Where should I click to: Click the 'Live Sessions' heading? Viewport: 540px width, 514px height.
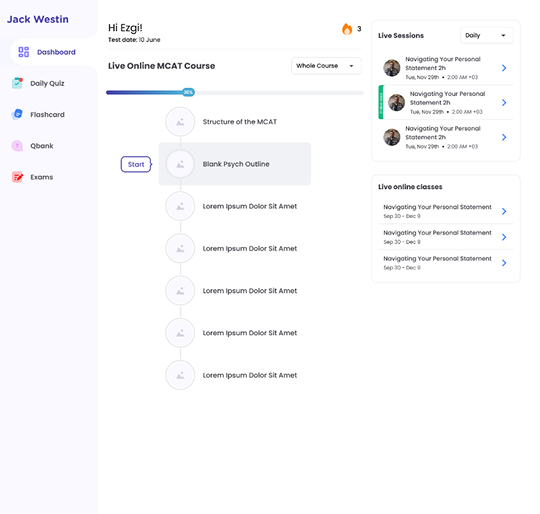pyautogui.click(x=401, y=35)
